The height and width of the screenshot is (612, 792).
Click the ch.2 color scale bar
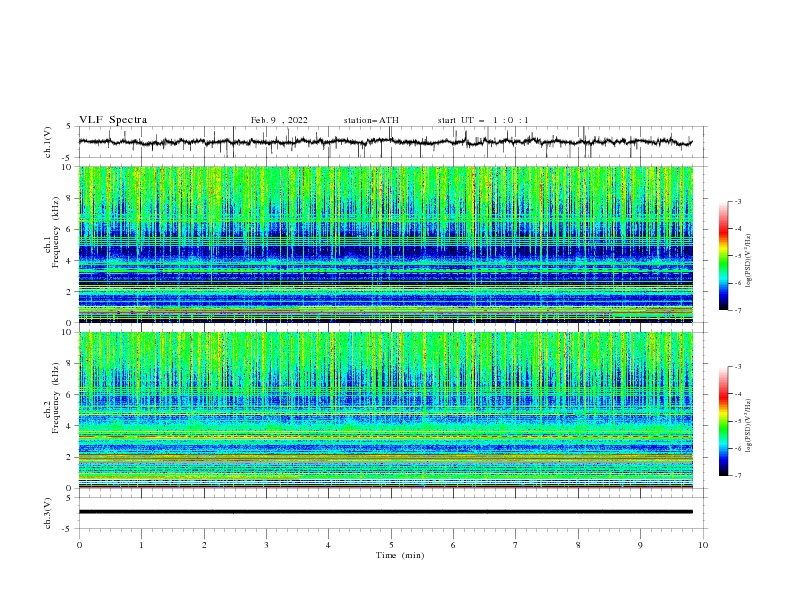point(723,421)
